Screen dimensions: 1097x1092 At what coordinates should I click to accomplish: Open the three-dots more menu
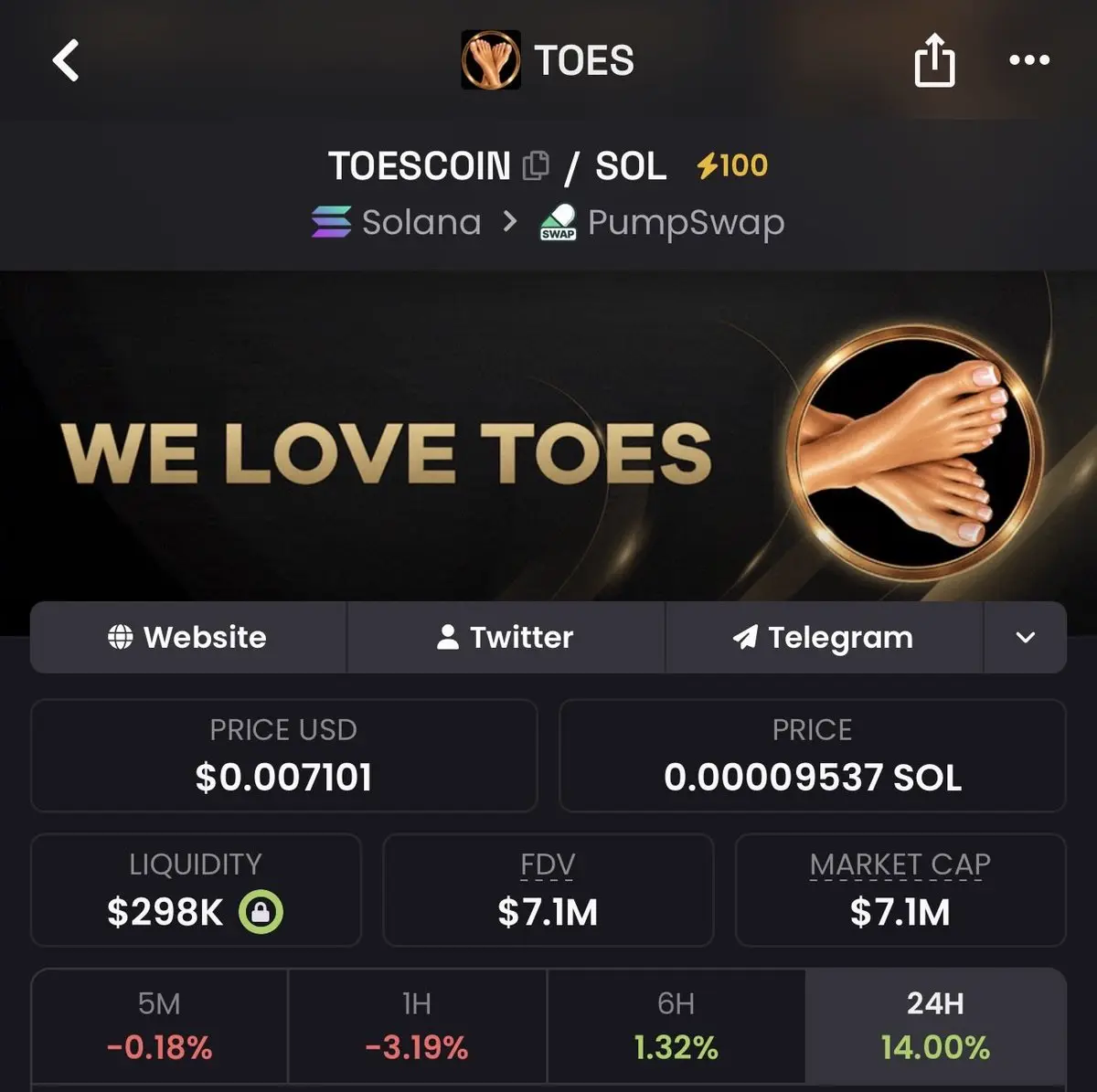point(1029,60)
